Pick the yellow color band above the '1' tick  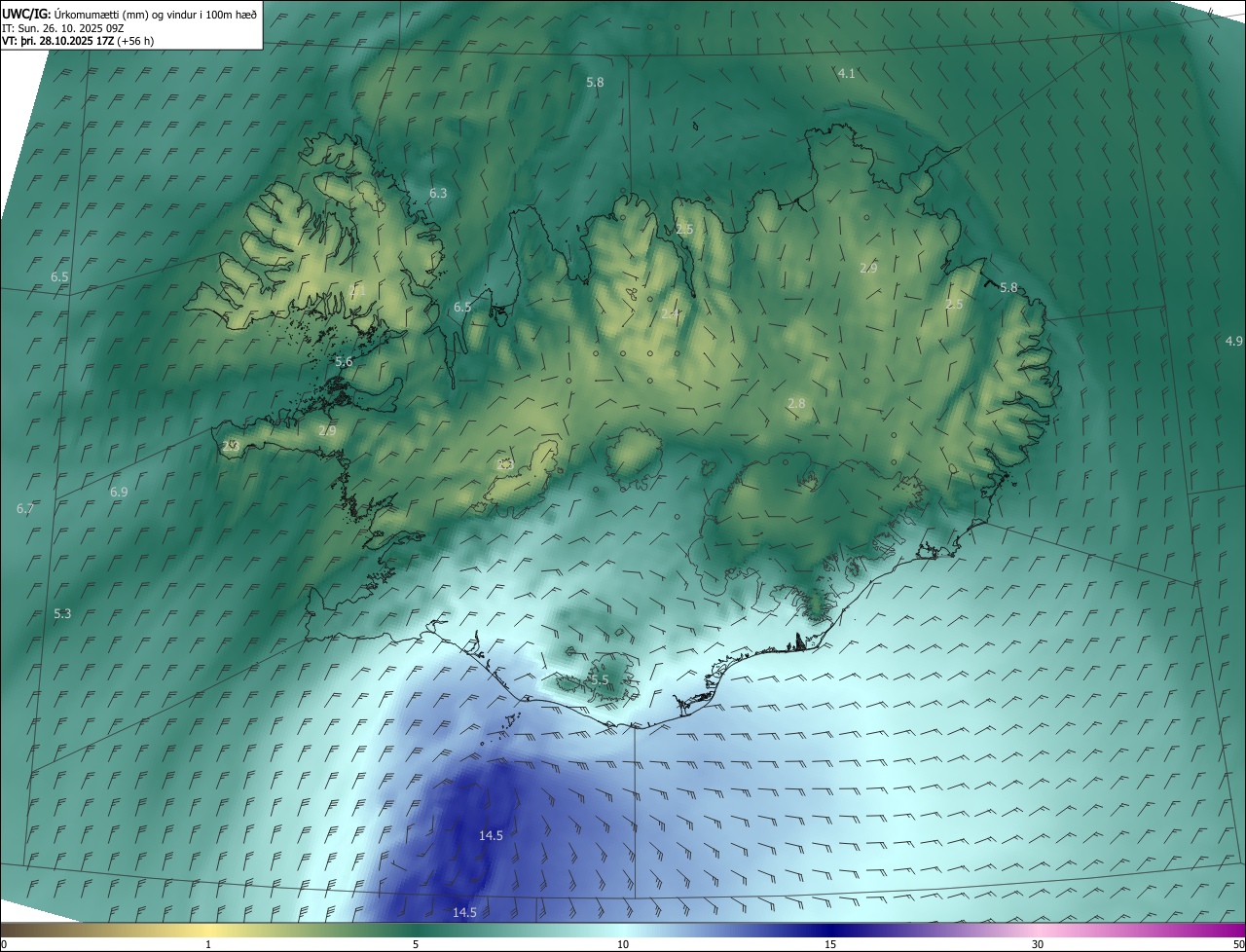click(209, 930)
